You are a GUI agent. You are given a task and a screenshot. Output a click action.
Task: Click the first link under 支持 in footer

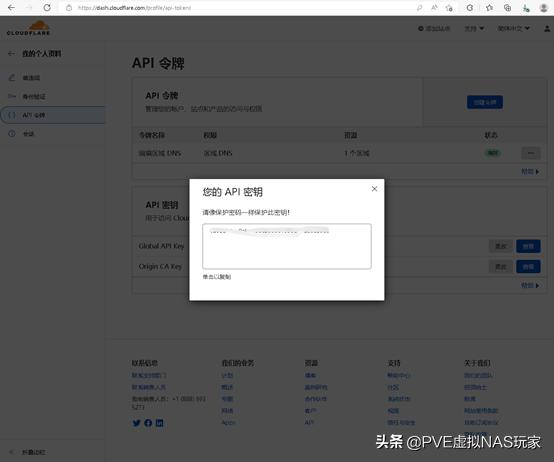[x=399, y=375]
